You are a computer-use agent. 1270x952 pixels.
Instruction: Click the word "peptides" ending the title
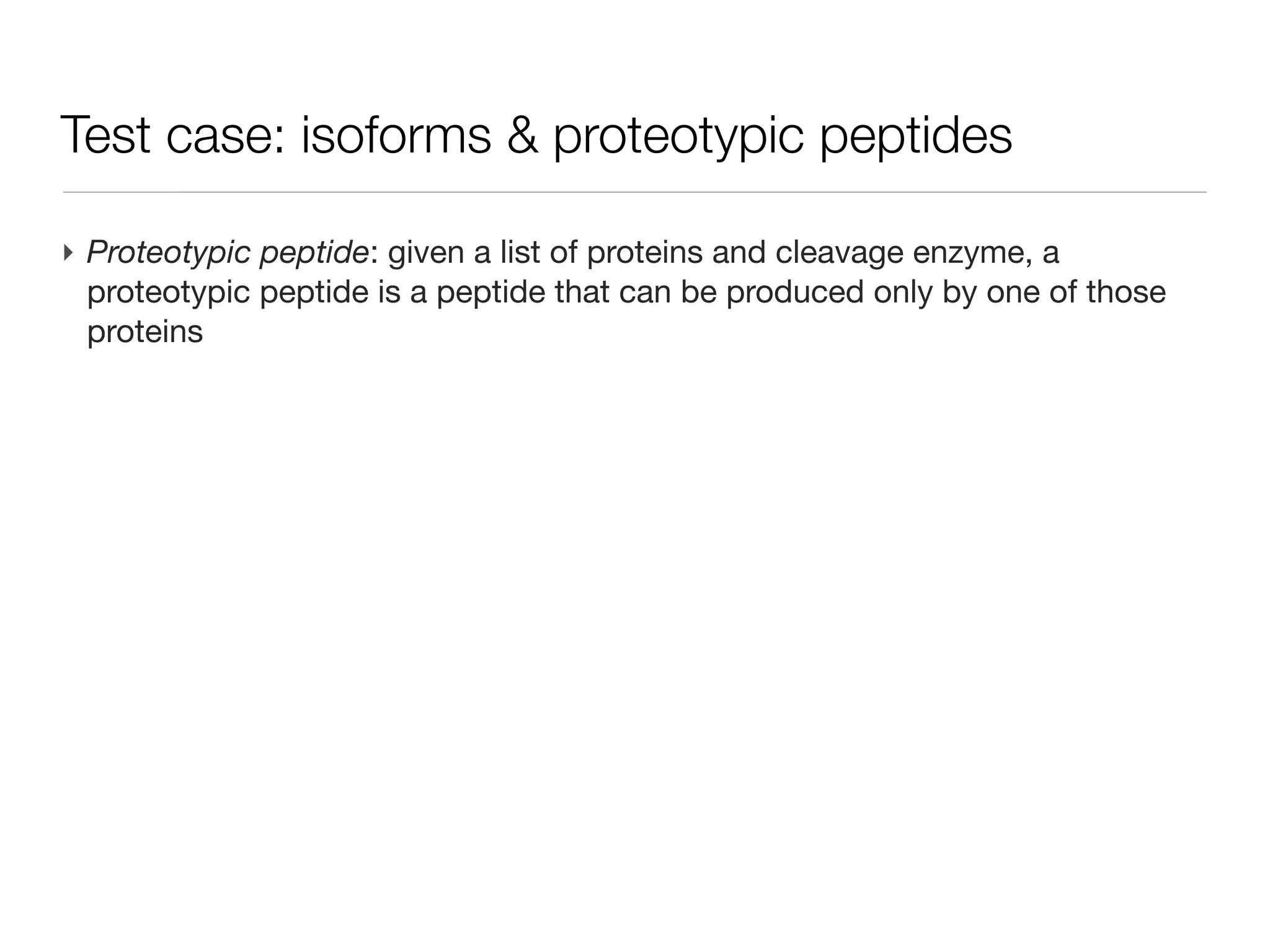(x=915, y=135)
